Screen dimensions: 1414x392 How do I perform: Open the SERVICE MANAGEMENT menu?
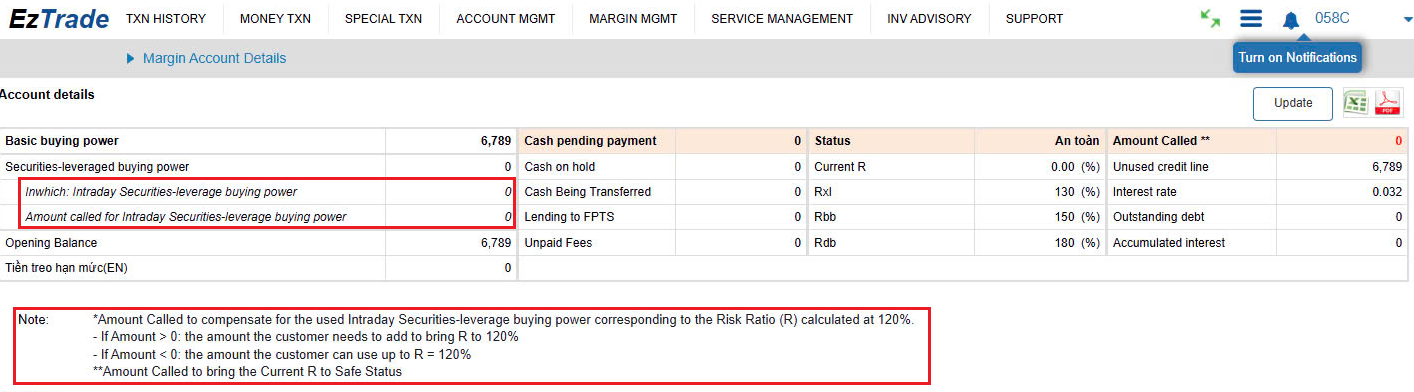(782, 18)
